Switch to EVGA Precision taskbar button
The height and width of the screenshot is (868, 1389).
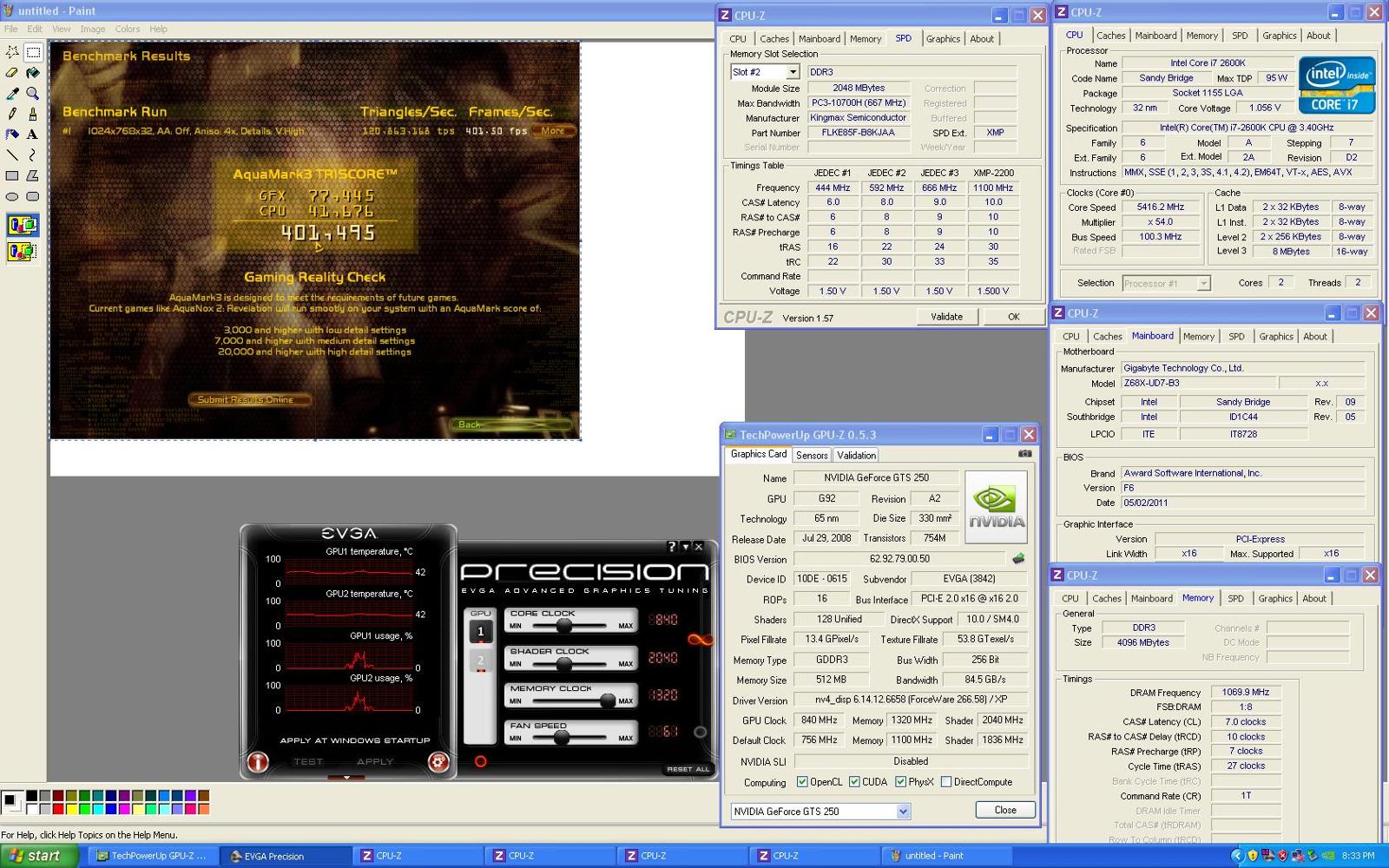pyautogui.click(x=285, y=856)
